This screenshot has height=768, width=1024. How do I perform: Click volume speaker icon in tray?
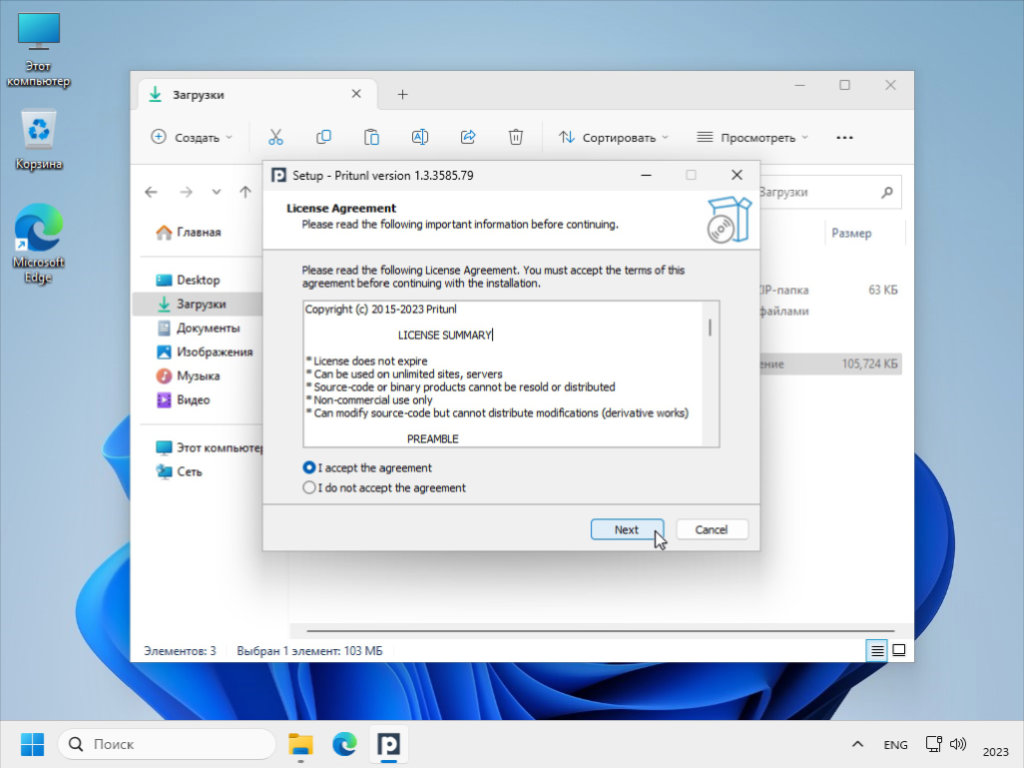[x=957, y=744]
